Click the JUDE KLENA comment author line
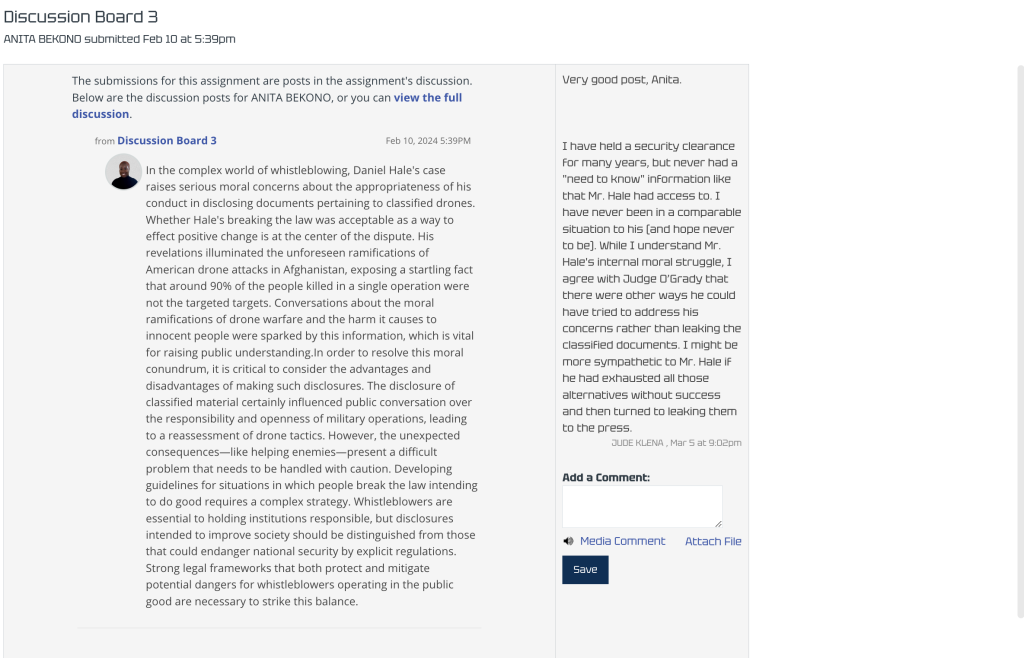Screen dimensions: 1024x658 pyautogui.click(x=676, y=442)
